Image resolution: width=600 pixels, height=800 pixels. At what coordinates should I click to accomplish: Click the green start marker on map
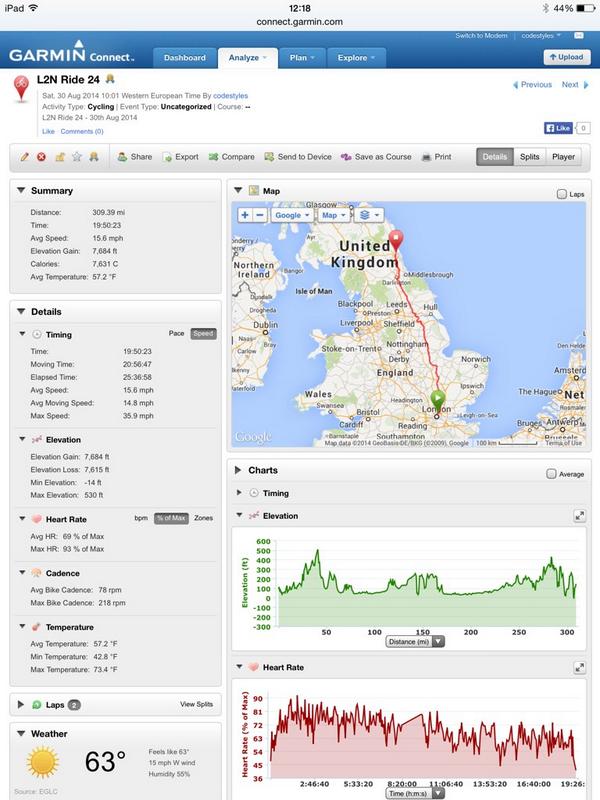438,399
